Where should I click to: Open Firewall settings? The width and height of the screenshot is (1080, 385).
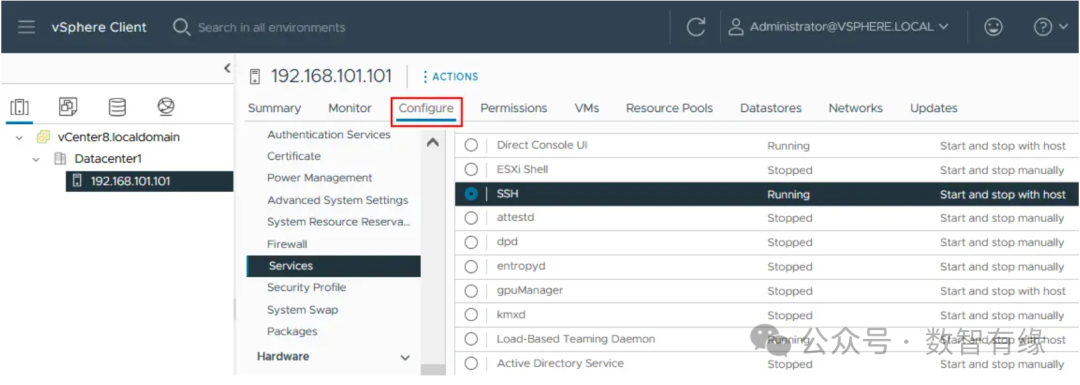point(287,244)
